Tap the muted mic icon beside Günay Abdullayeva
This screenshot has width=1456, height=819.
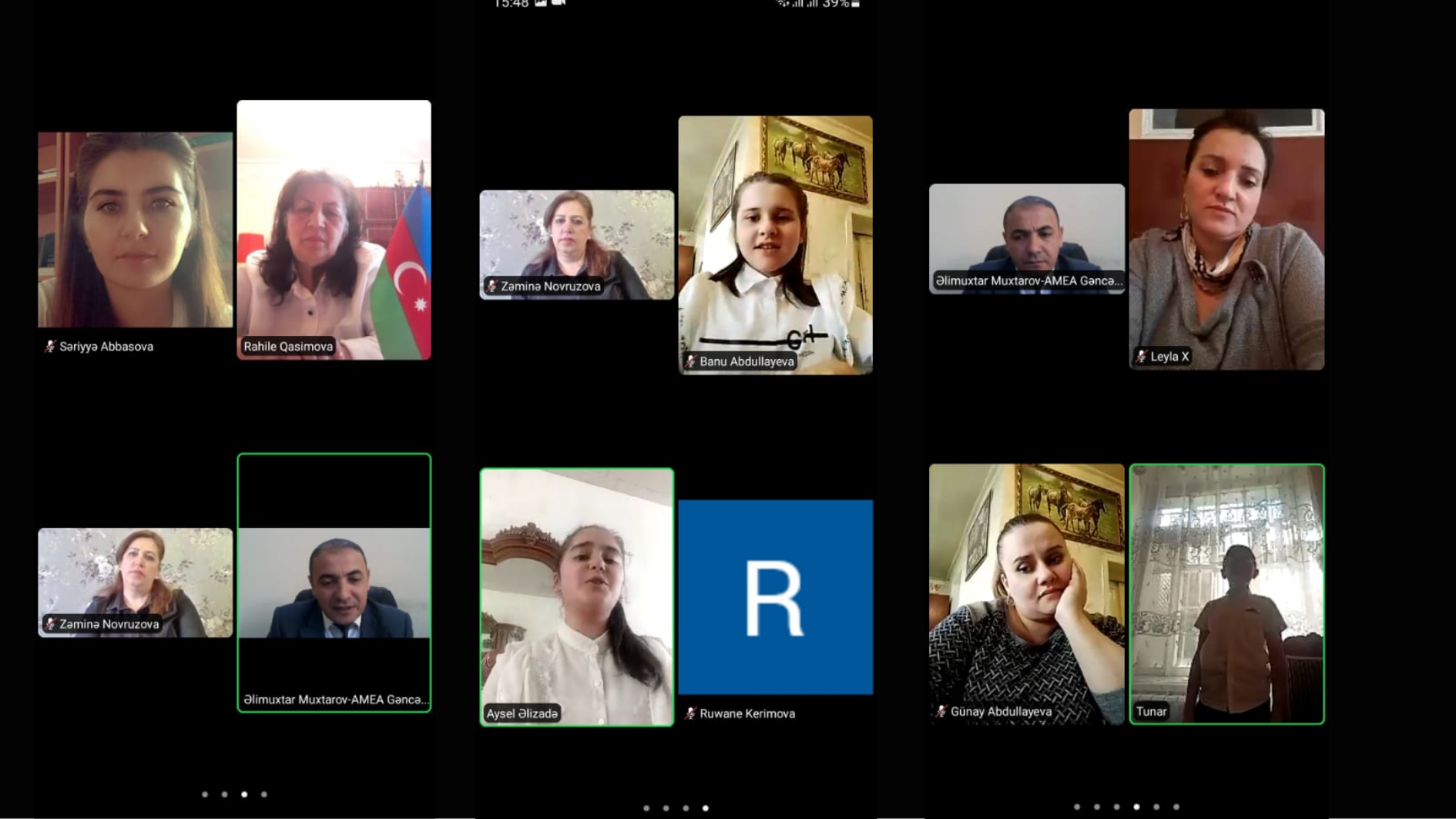coord(941,711)
